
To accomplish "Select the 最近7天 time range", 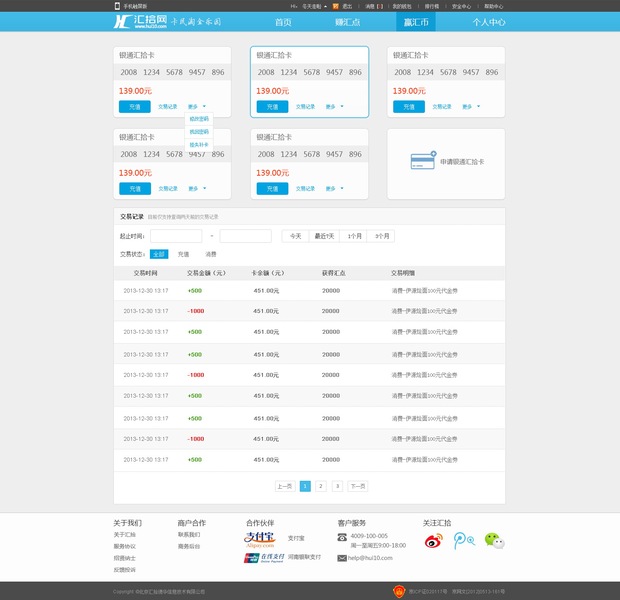I will [x=324, y=236].
